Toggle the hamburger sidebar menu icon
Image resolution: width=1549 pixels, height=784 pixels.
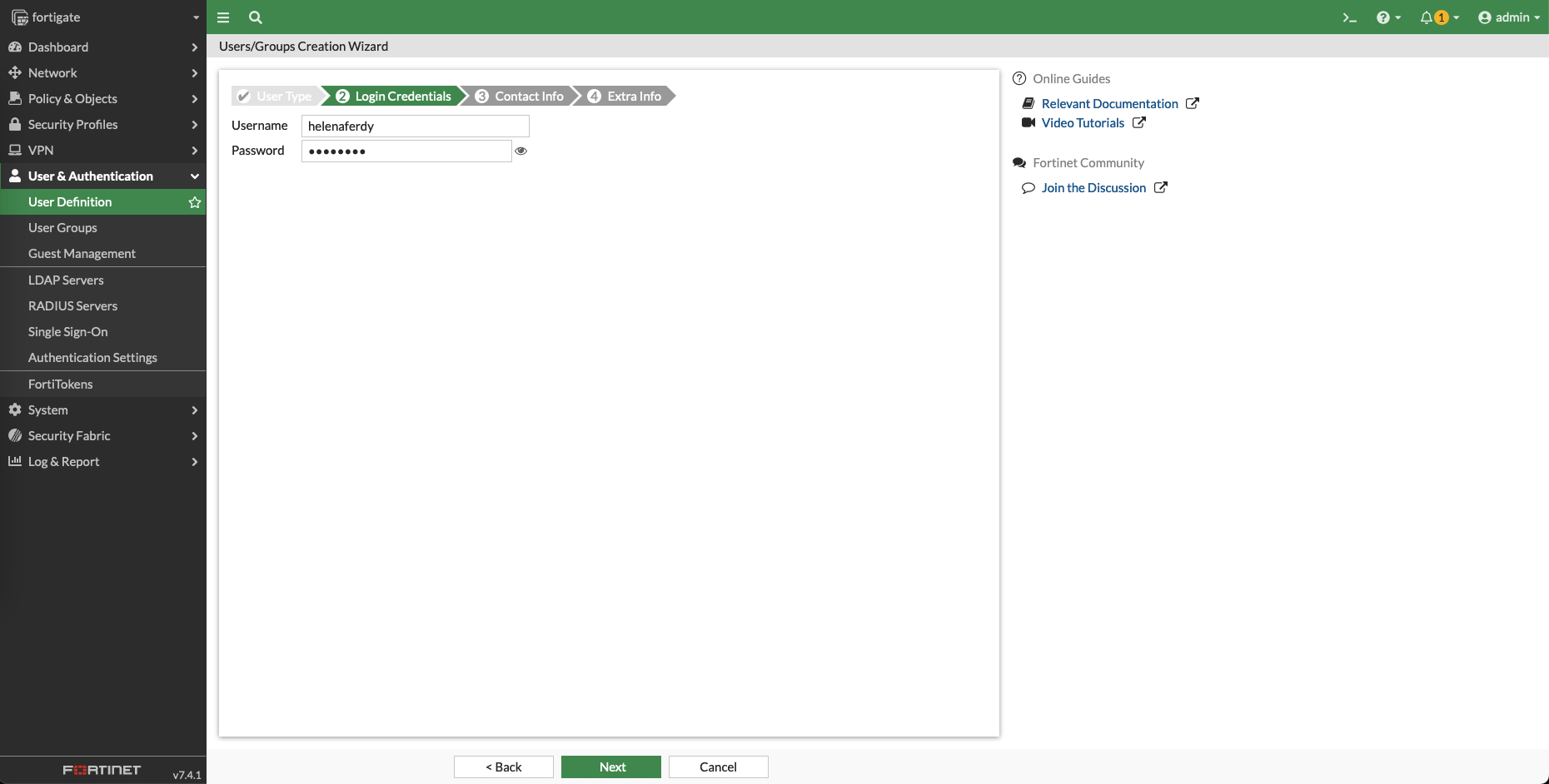(223, 17)
